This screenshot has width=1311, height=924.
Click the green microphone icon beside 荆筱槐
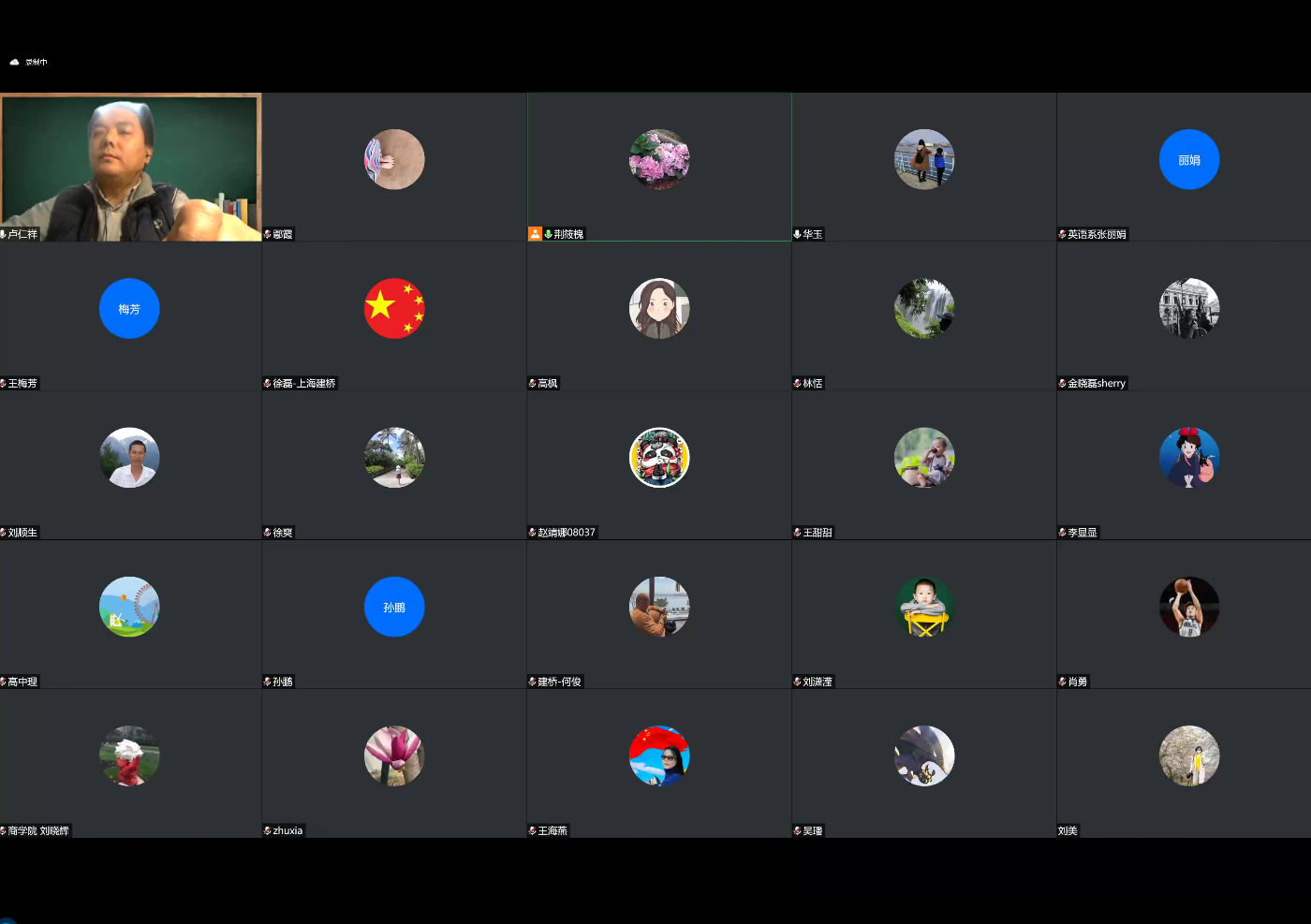coord(549,234)
